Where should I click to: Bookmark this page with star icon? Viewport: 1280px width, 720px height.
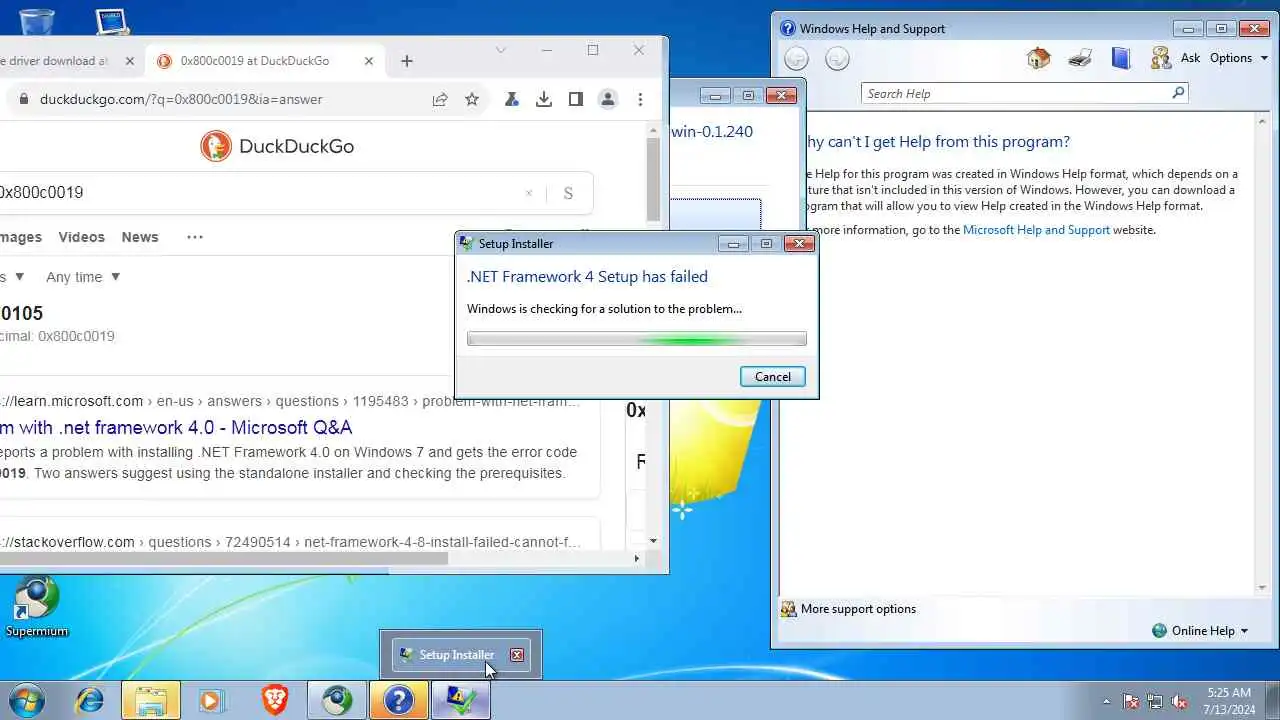point(472,99)
